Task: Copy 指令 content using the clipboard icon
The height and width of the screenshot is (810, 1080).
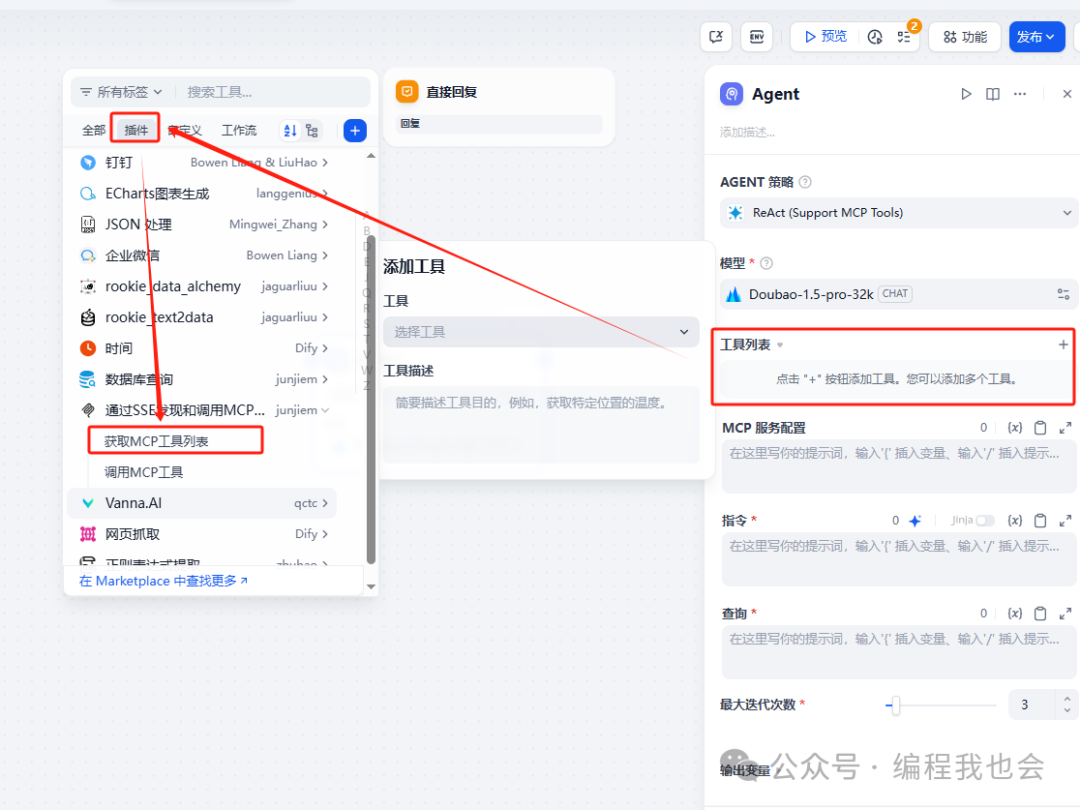Action: click(x=1040, y=520)
